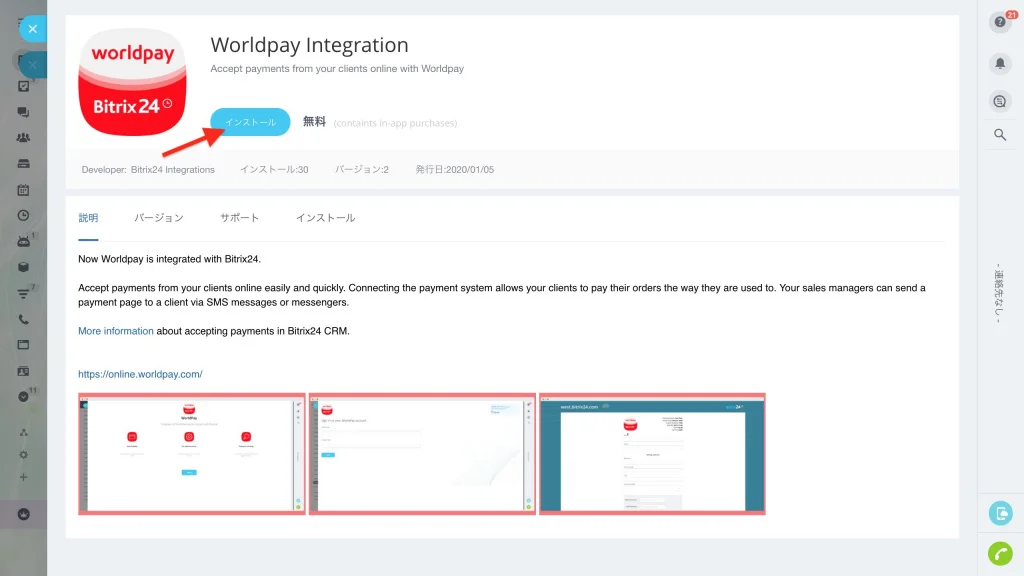Open the first Worldpay screenshot thumbnail
Screen dimensions: 1024x576
point(191,454)
